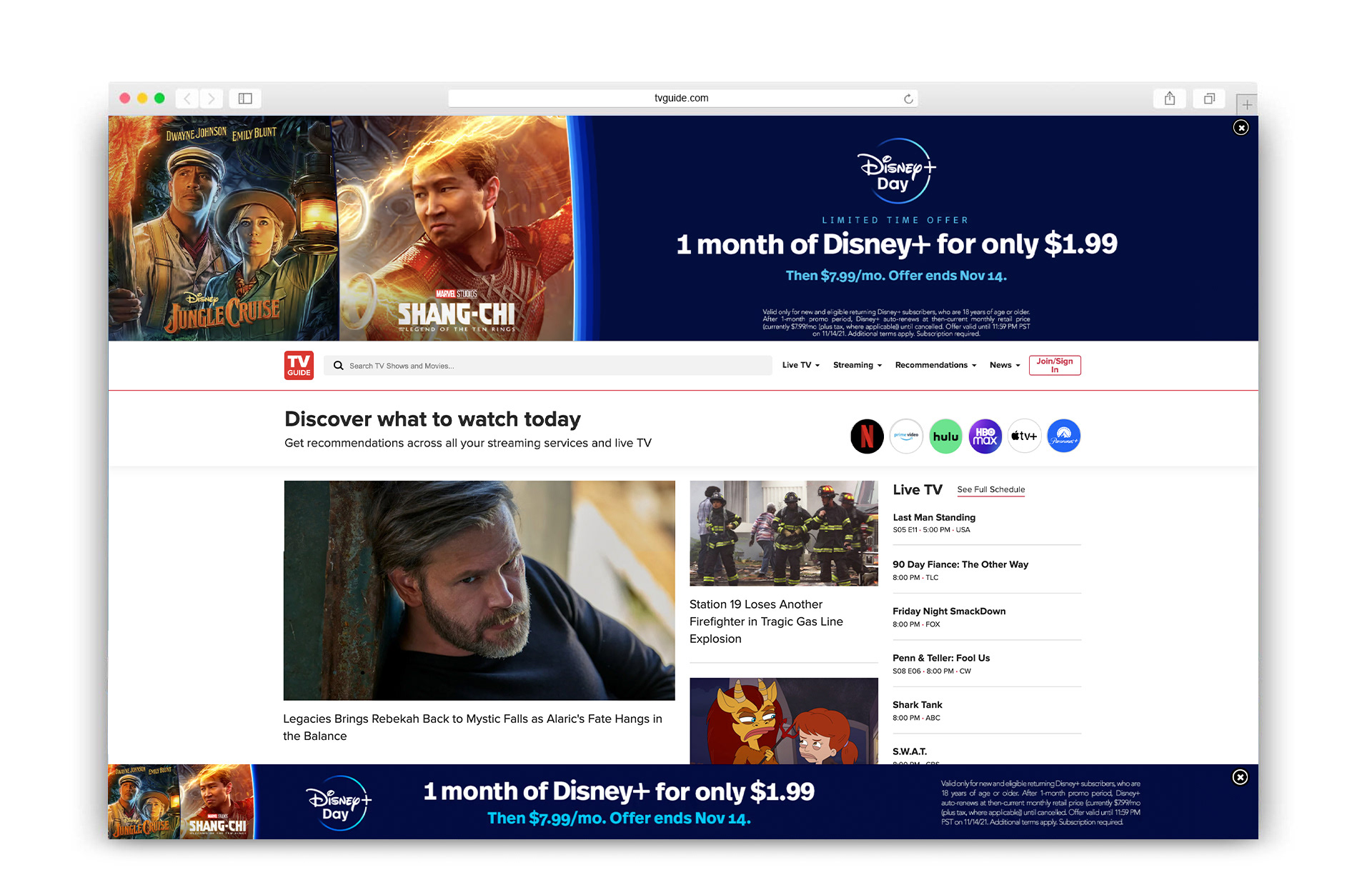The image size is (1372, 870).
Task: Reload the page with the refresh icon
Action: pos(908,99)
